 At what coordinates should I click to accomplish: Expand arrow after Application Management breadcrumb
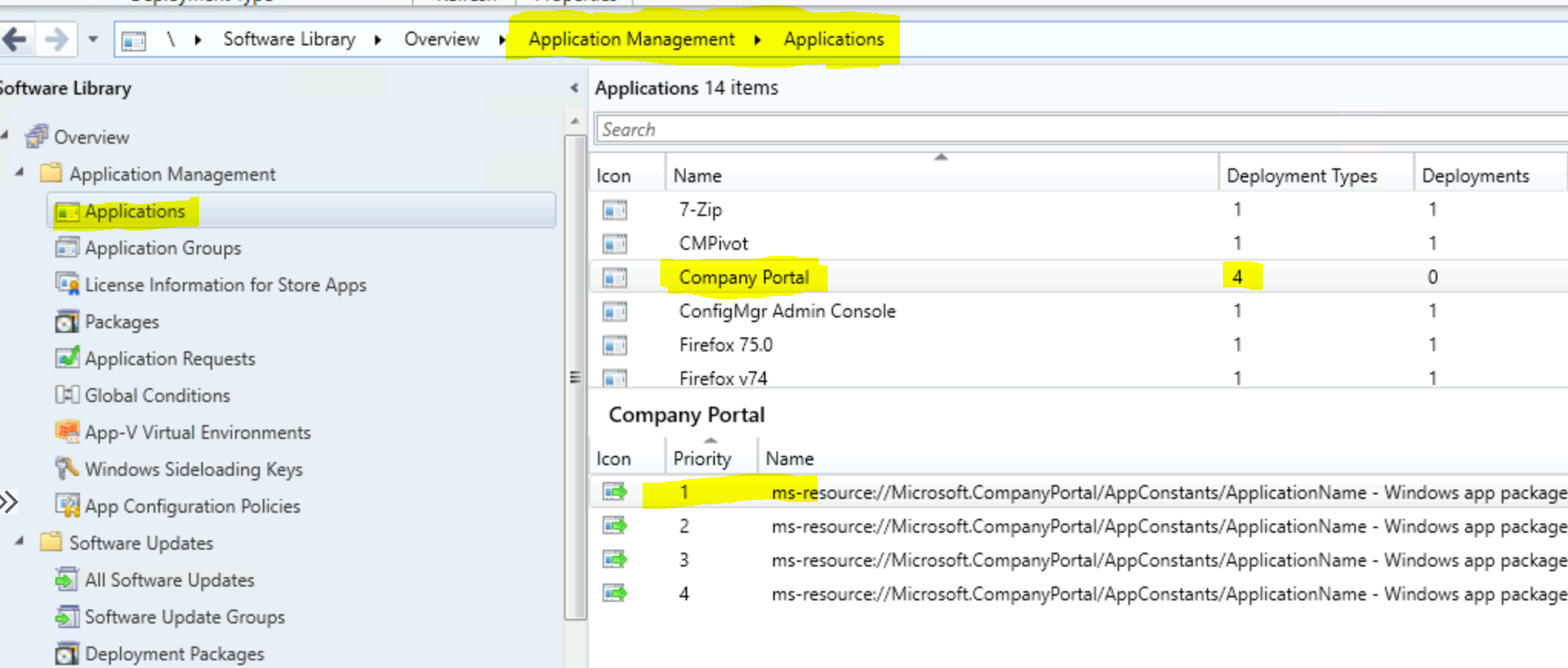(x=758, y=40)
